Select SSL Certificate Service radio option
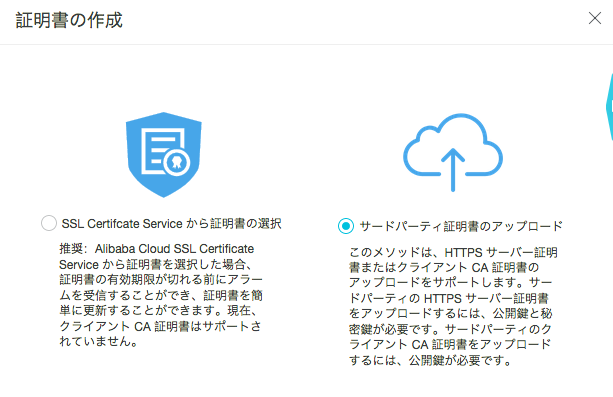Image resolution: width=613 pixels, height=397 pixels. point(49,223)
